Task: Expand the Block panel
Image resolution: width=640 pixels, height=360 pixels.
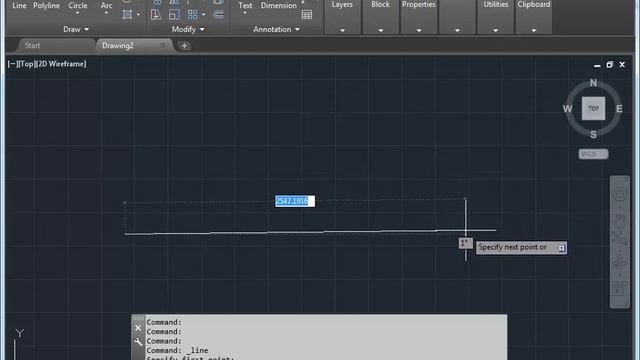Action: click(x=380, y=30)
